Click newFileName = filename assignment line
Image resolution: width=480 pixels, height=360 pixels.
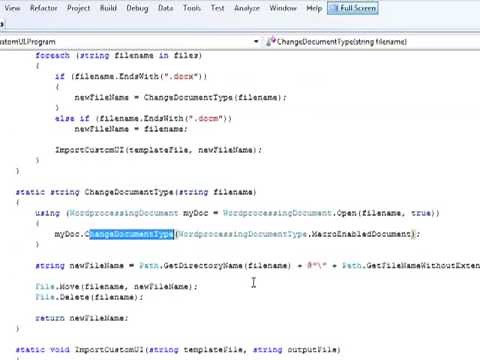tap(131, 129)
